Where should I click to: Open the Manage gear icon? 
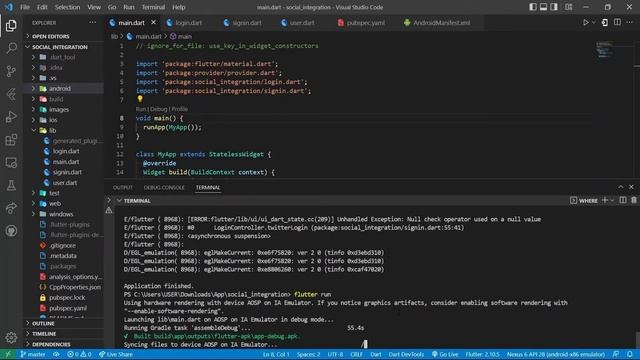click(11, 337)
